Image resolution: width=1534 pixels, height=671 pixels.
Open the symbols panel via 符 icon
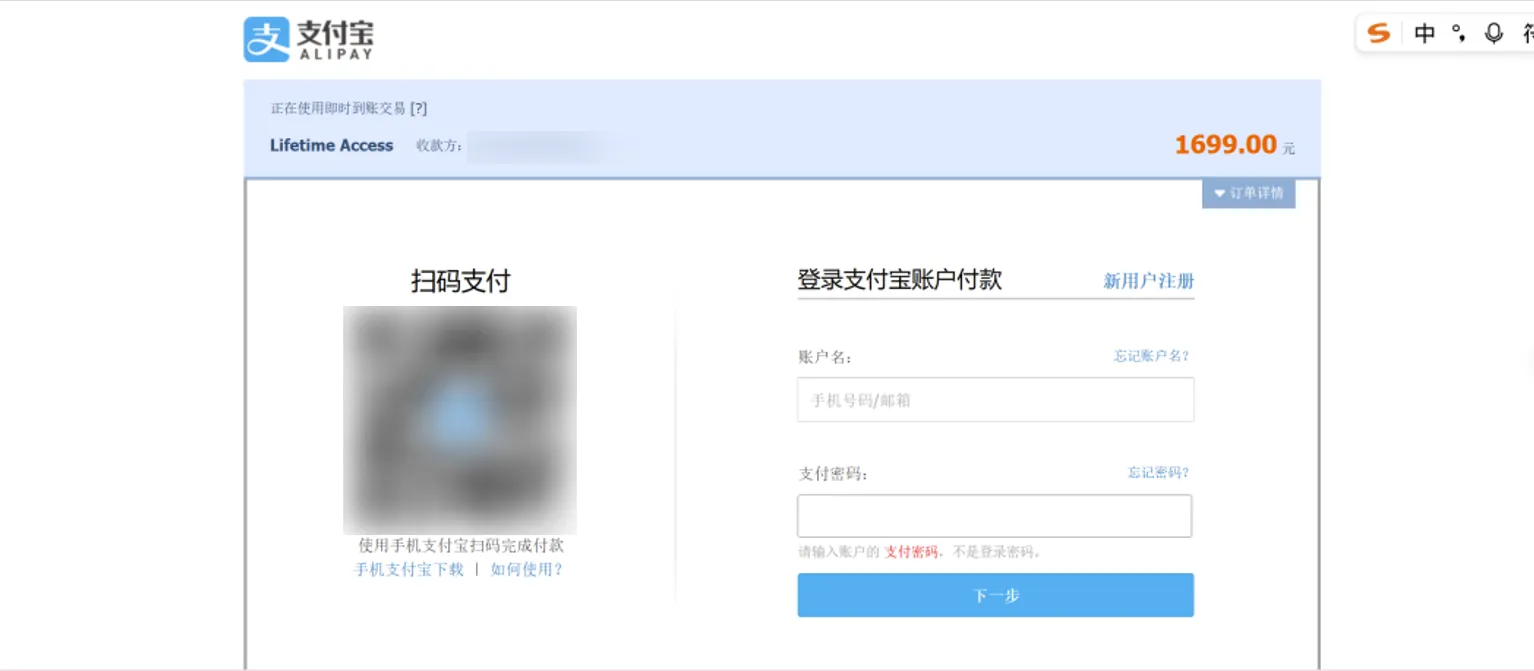pos(1528,33)
